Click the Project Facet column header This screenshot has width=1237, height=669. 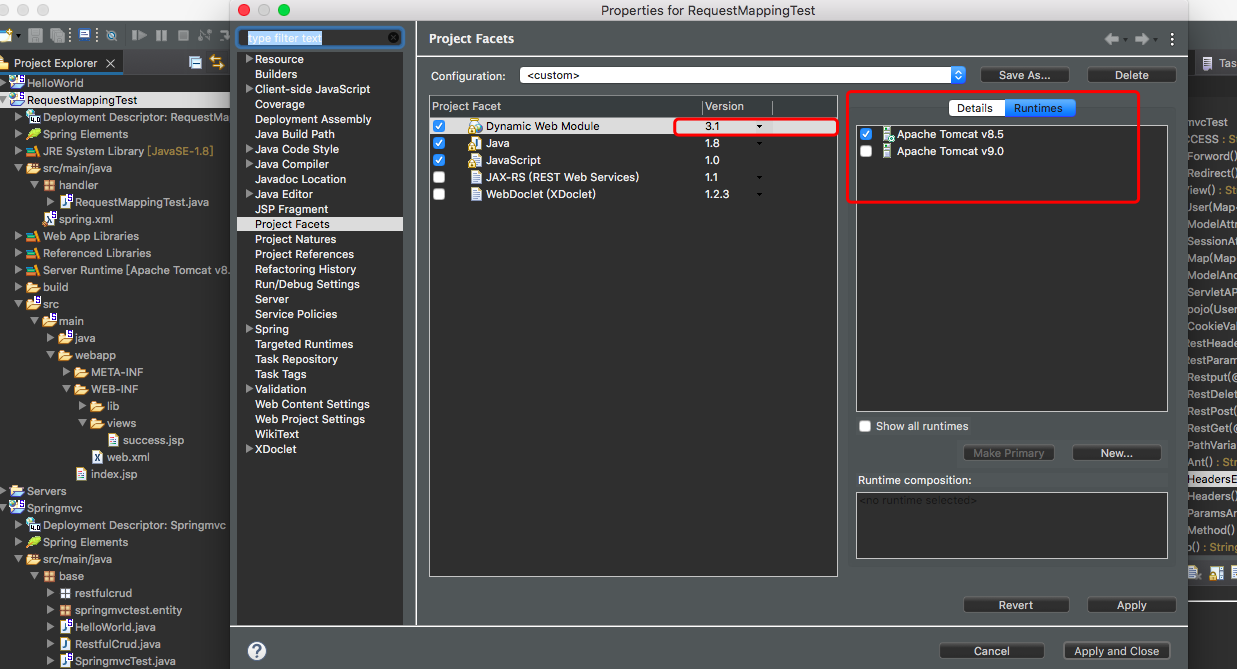coord(566,106)
